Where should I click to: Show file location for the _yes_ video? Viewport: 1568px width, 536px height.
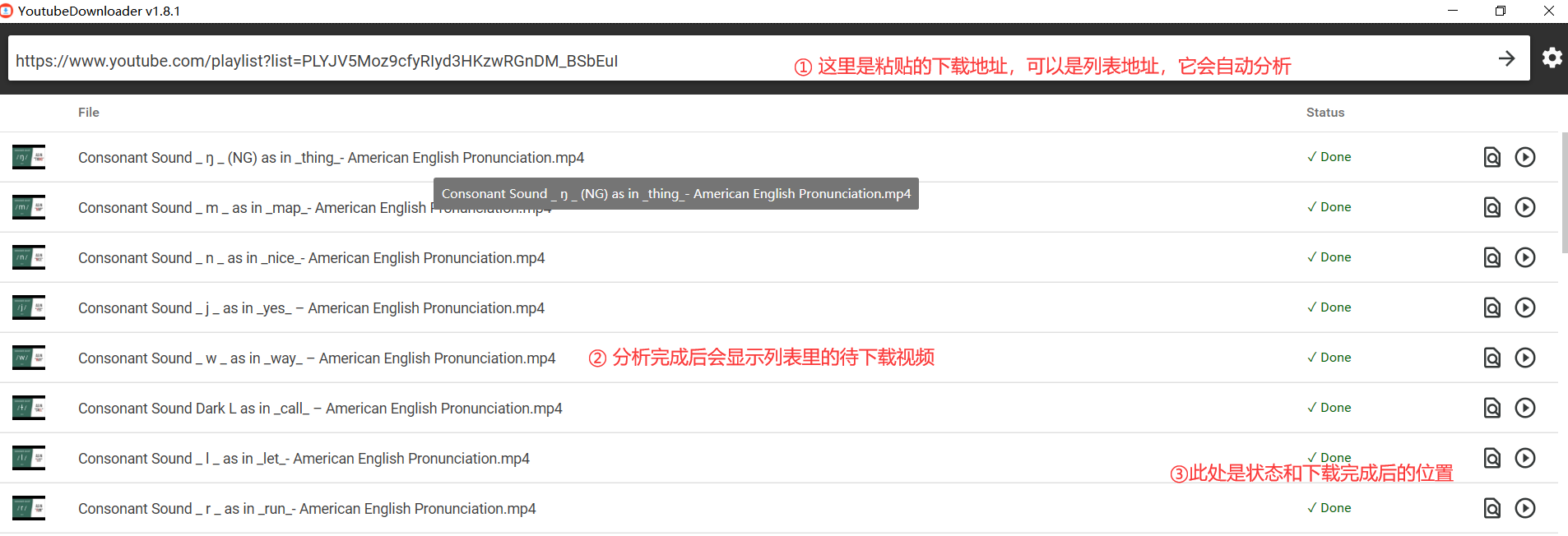coord(1491,307)
